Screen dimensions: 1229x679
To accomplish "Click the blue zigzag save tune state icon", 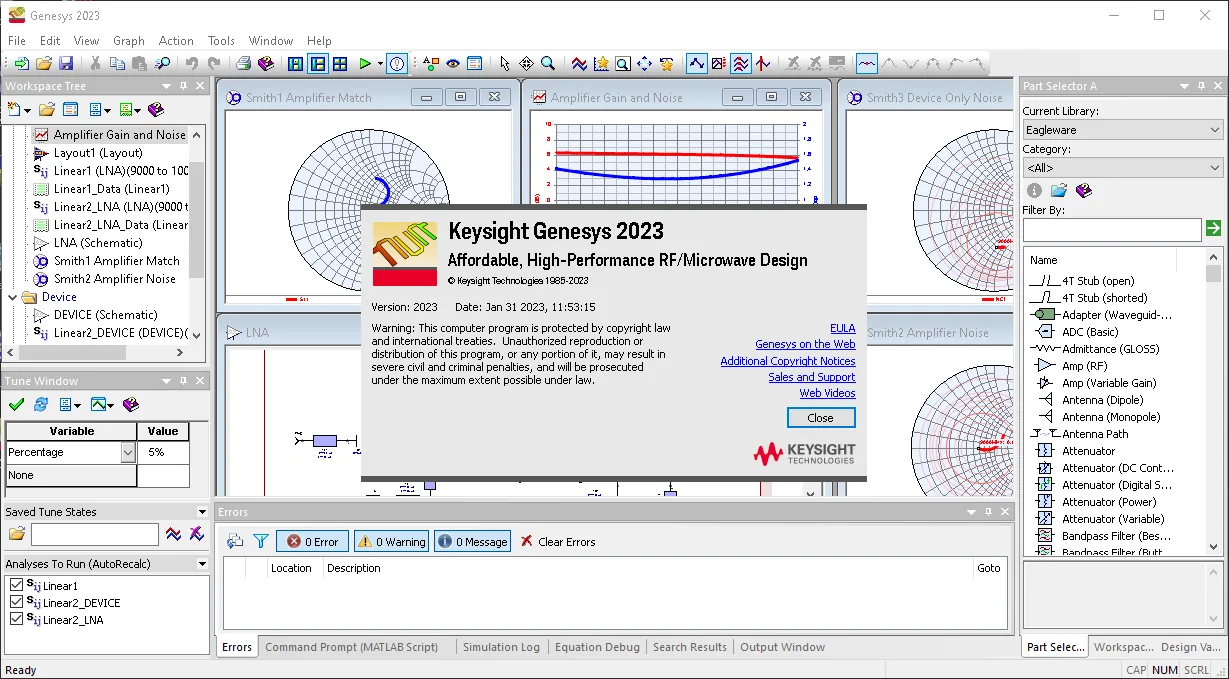I will click(x=174, y=534).
